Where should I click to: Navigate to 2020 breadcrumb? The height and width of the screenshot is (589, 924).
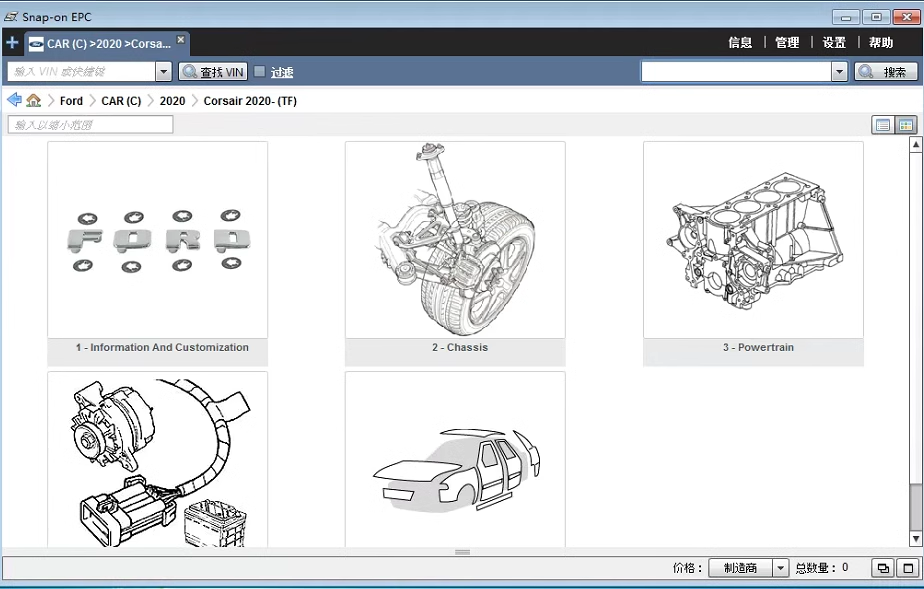pos(172,101)
